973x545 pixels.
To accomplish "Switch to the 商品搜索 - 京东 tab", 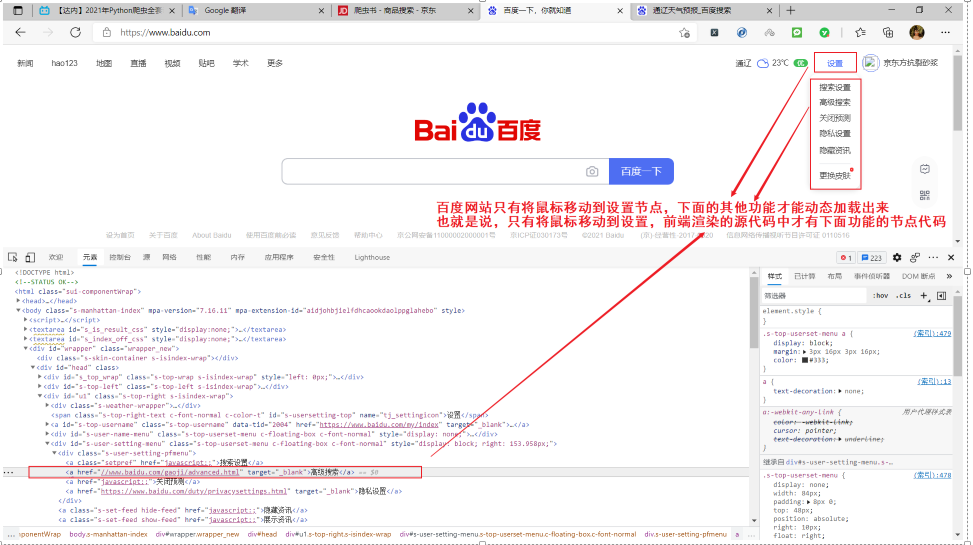I will tap(405, 11).
